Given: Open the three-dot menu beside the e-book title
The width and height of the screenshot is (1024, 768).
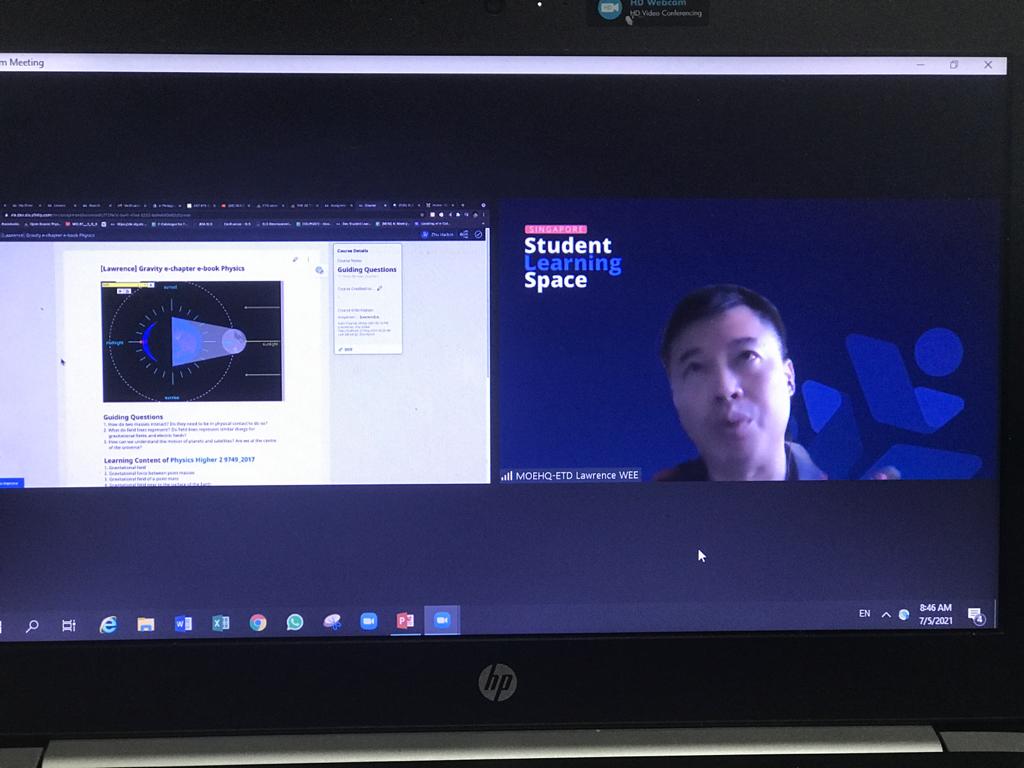Looking at the screenshot, I should (308, 260).
